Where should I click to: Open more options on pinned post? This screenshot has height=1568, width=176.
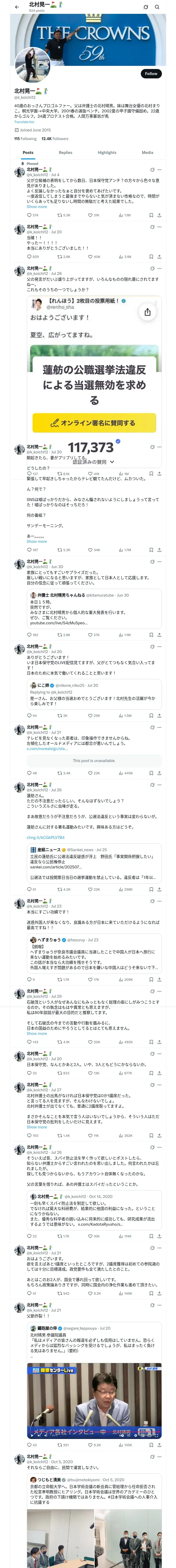point(160,170)
